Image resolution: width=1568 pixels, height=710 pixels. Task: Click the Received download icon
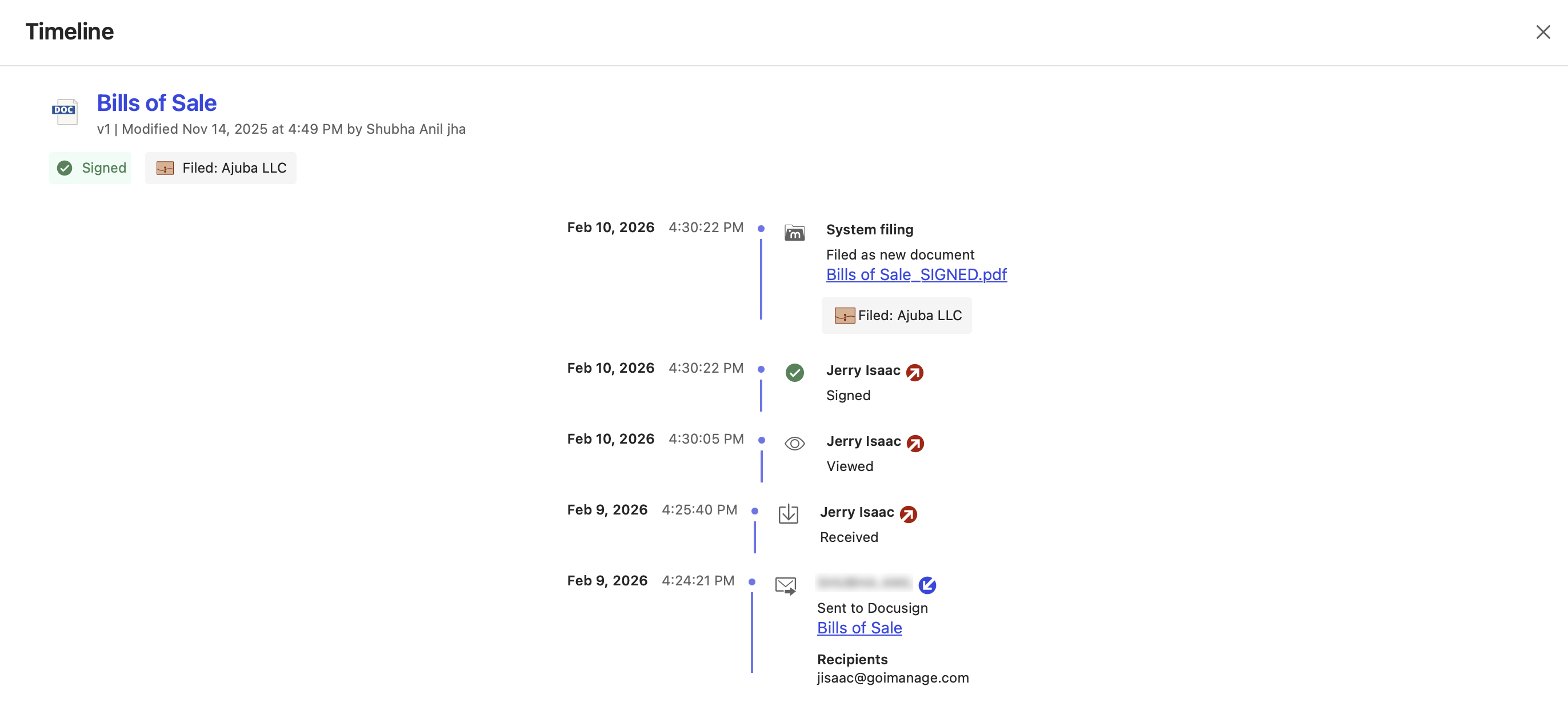pyautogui.click(x=788, y=514)
